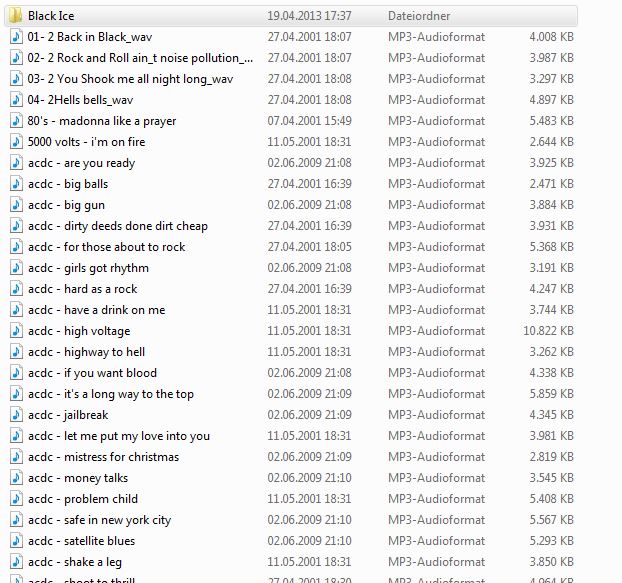Click the icon next to madonna like a prayer
This screenshot has width=622, height=583.
[x=16, y=121]
